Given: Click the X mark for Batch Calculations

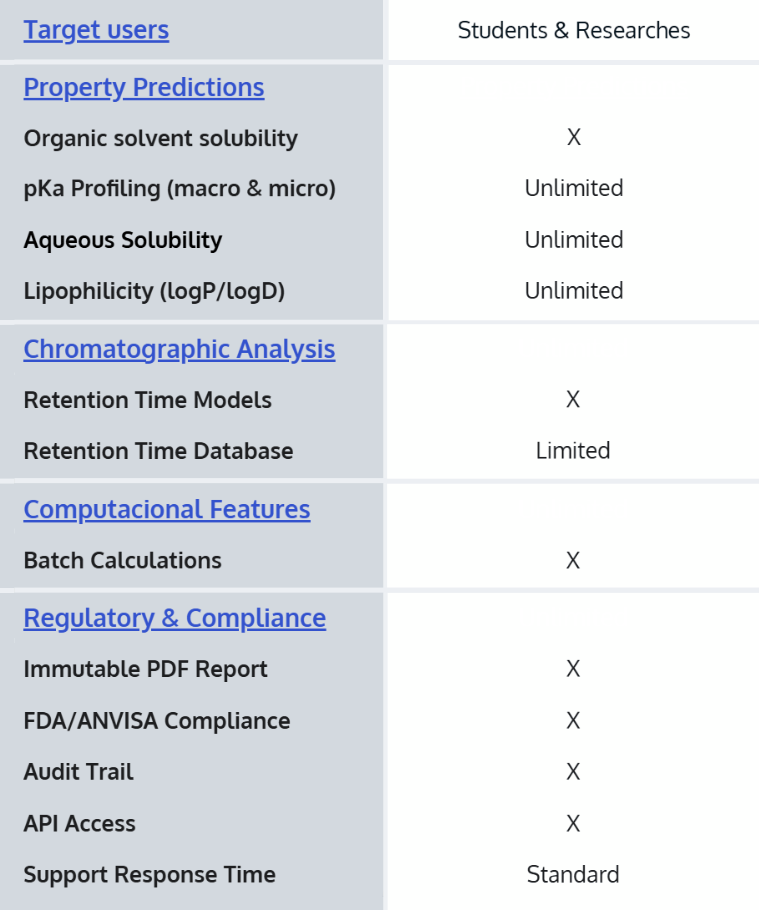Looking at the screenshot, I should (x=573, y=560).
